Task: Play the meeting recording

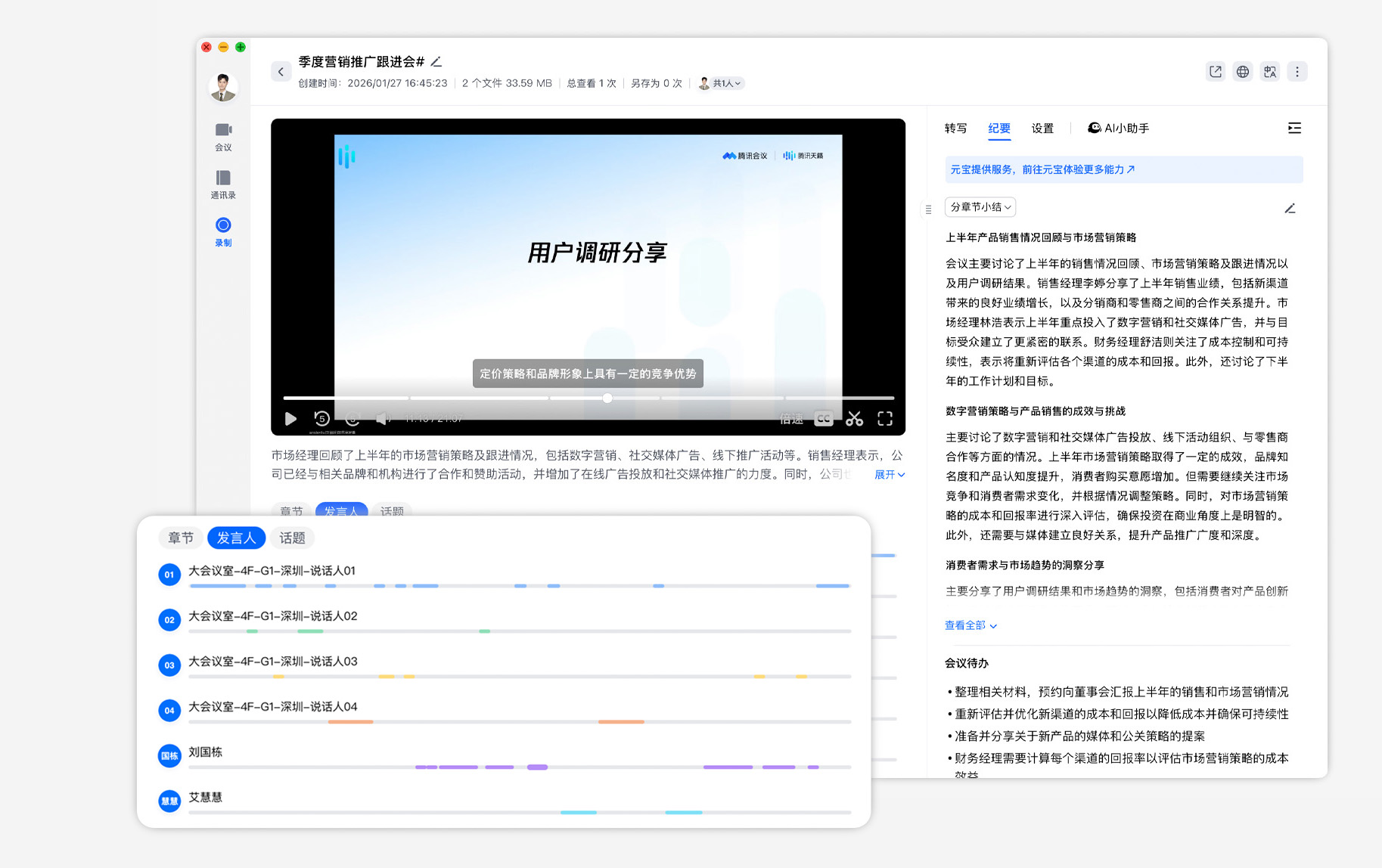Action: (x=290, y=419)
